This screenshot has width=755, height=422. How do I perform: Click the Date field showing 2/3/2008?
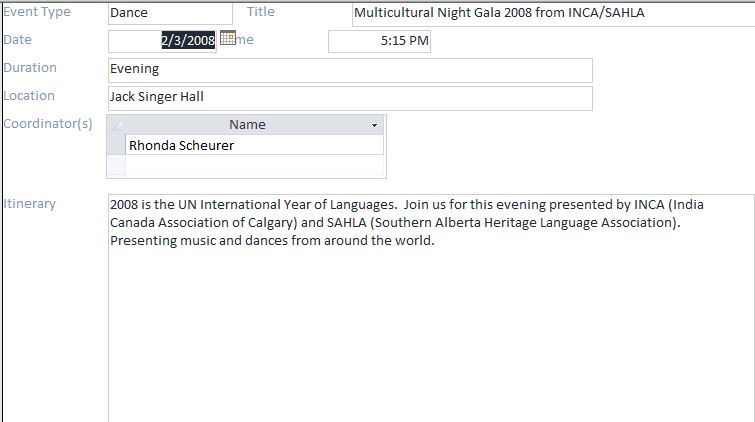pos(162,41)
